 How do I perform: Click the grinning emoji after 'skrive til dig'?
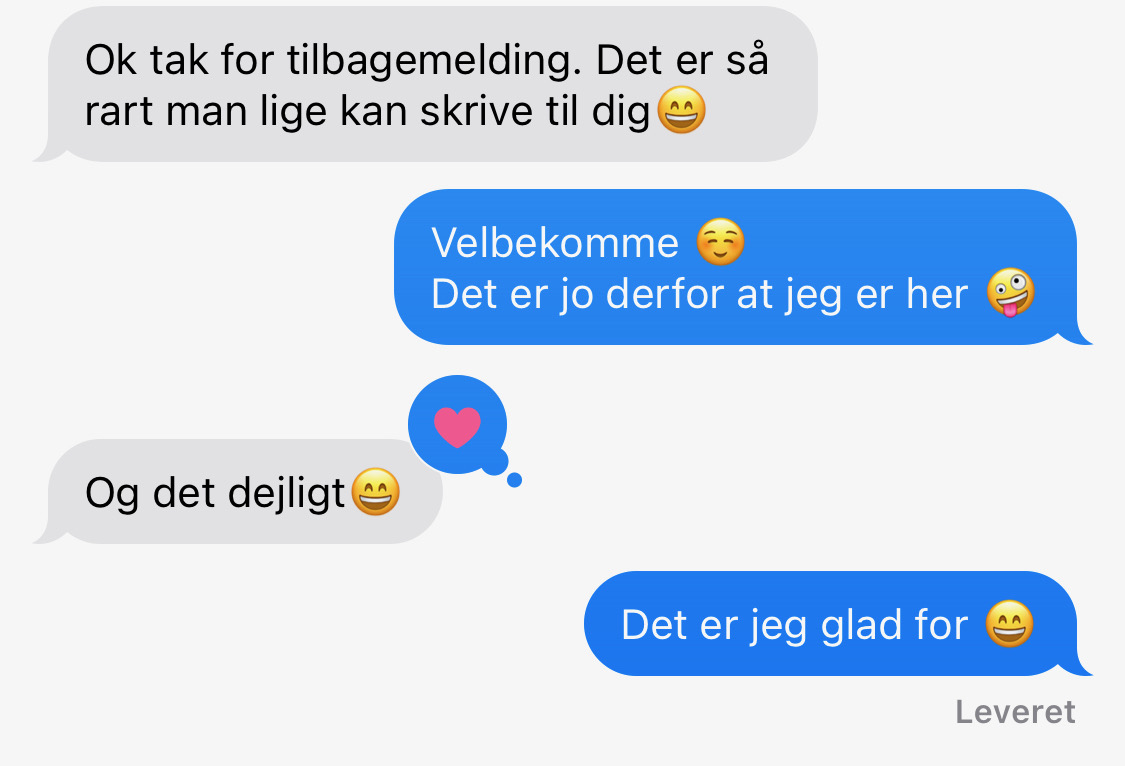tap(682, 110)
